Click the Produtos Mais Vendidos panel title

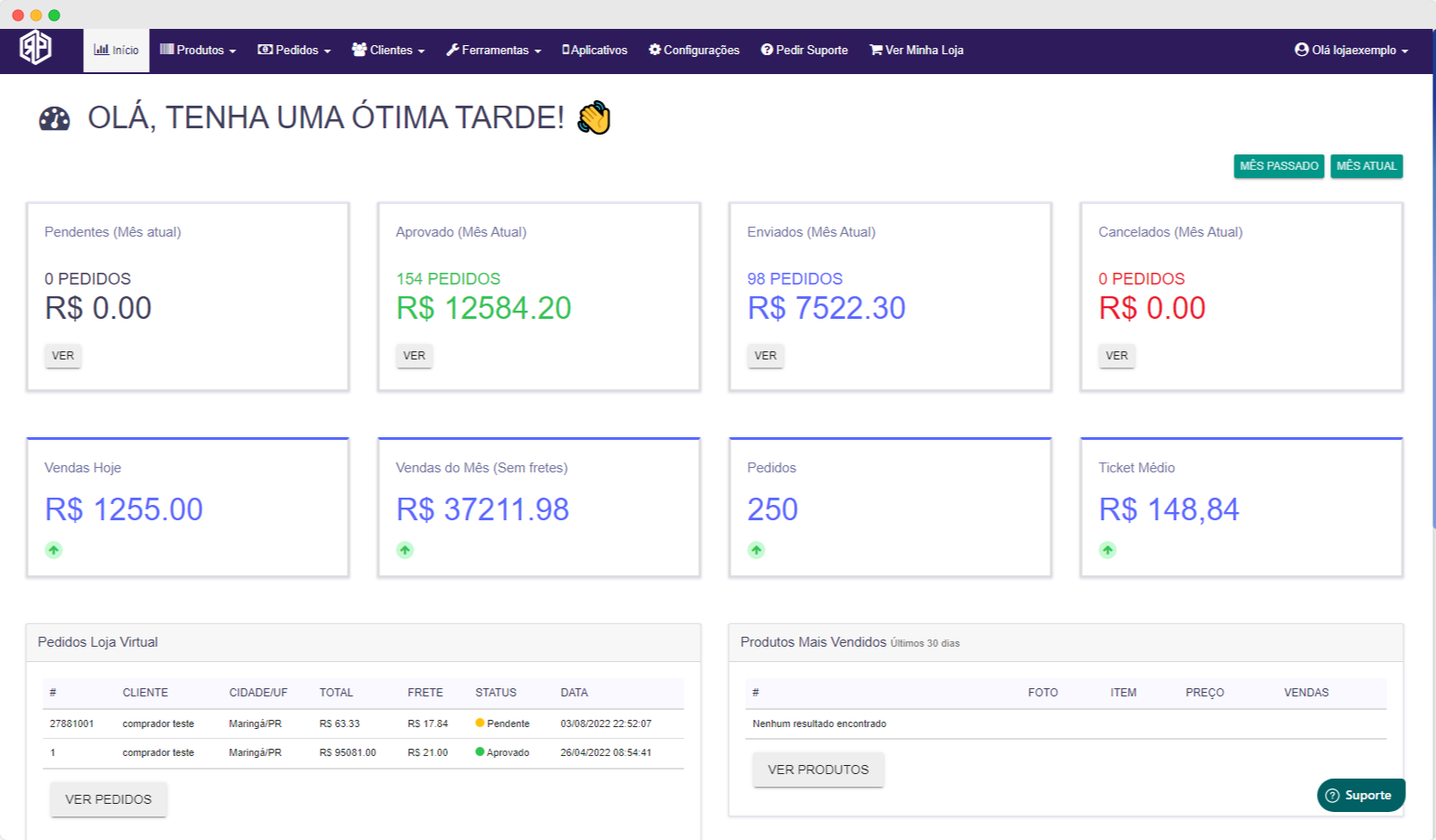pos(813,642)
